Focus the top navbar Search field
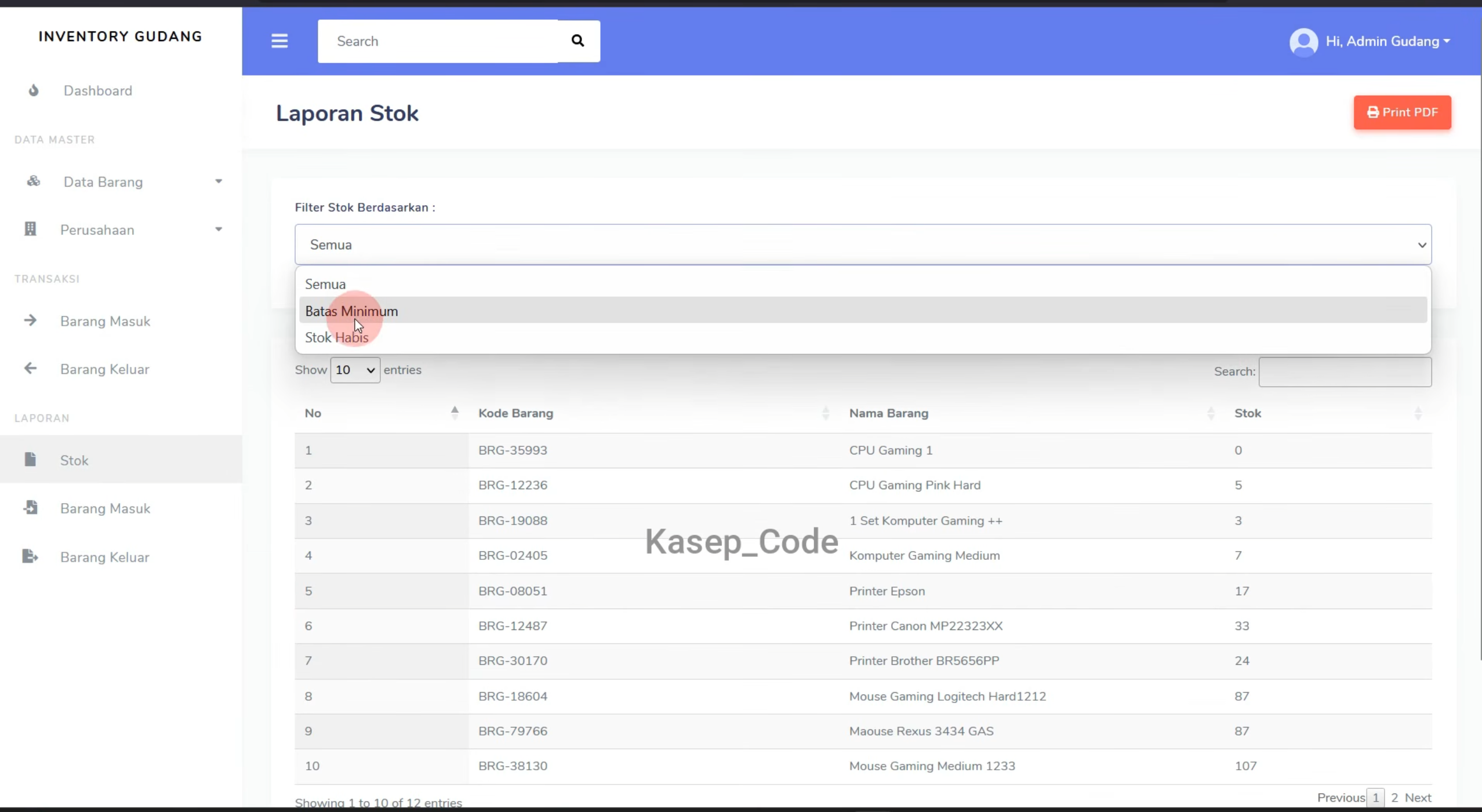 [438, 41]
